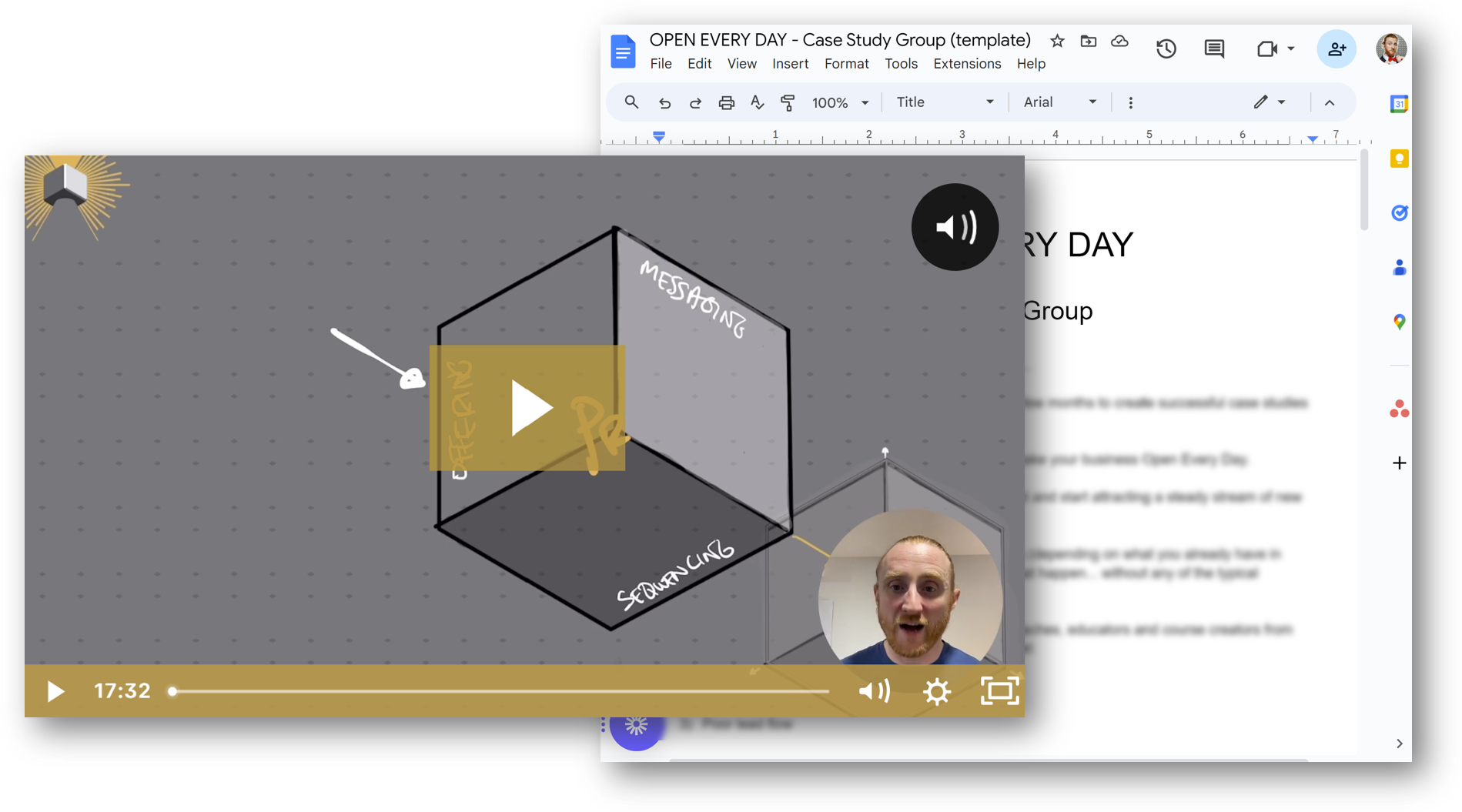The height and width of the screenshot is (812, 1462).
Task: Open the Extensions menu
Action: point(967,64)
